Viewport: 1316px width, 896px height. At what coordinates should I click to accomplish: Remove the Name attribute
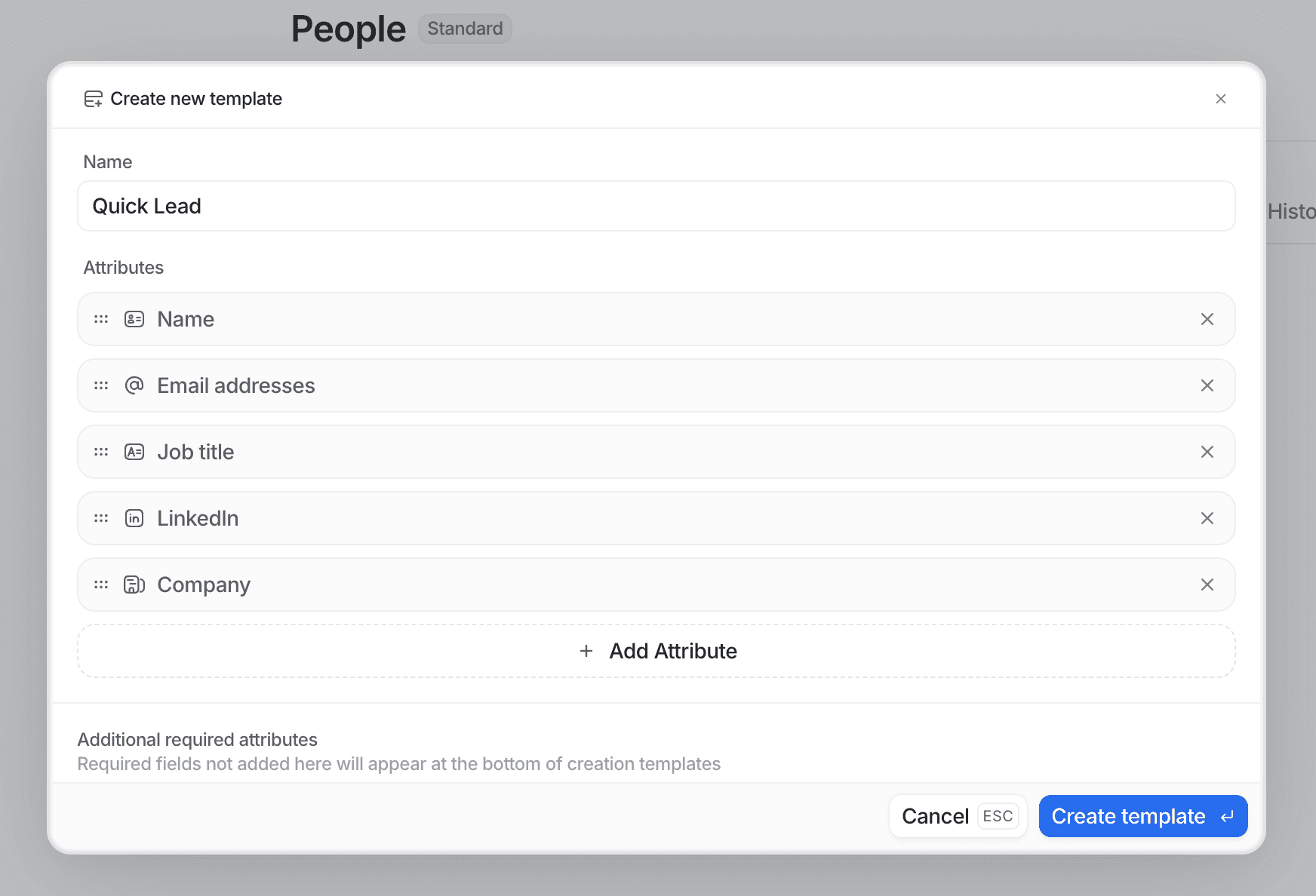point(1207,319)
